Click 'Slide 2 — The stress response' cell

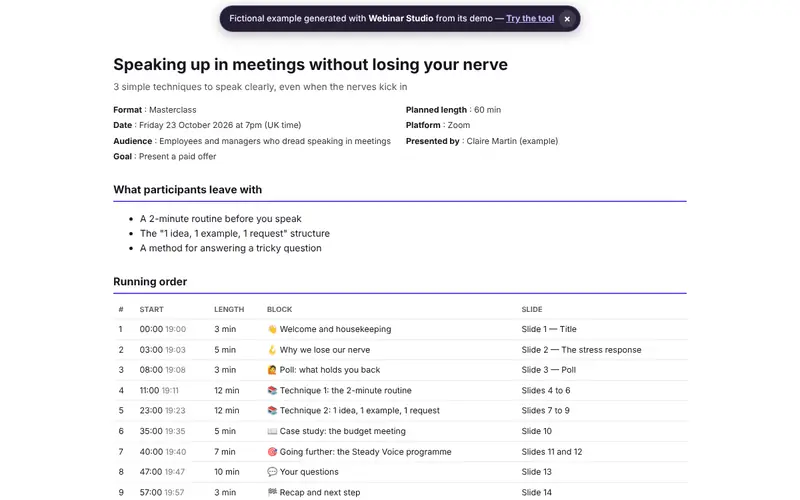581,349
